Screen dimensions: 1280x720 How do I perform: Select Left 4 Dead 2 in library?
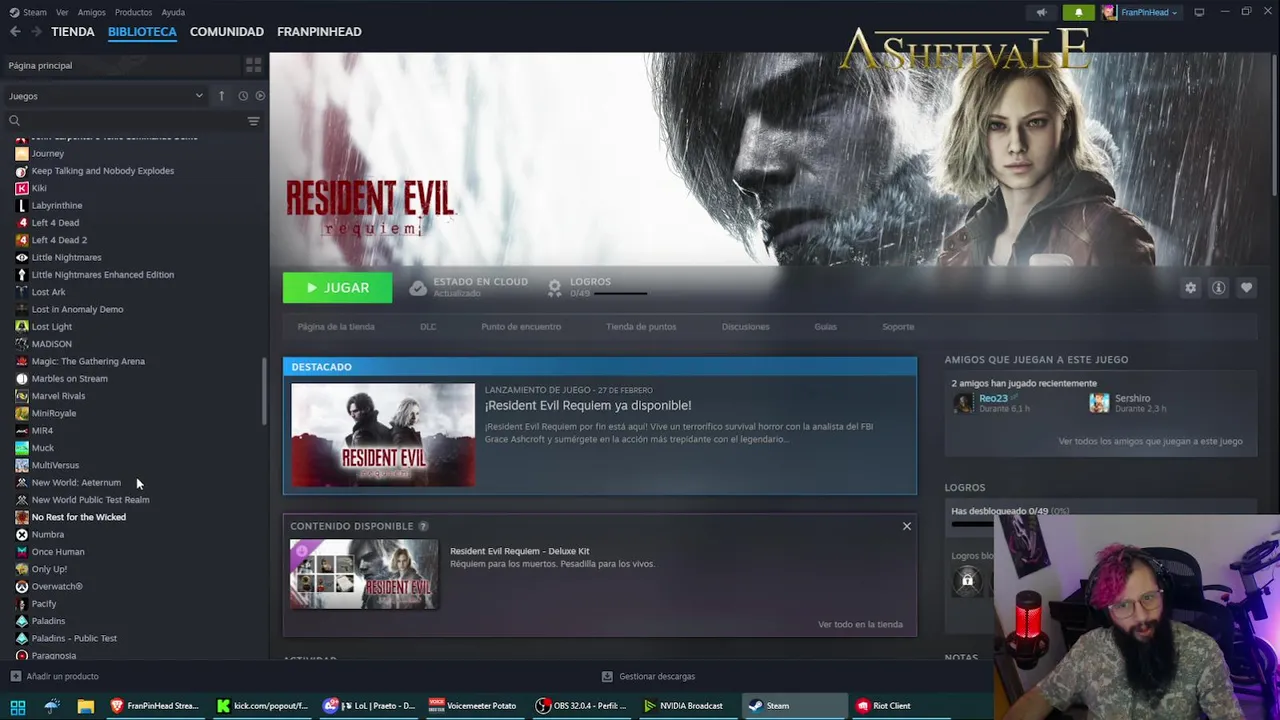click(x=59, y=240)
